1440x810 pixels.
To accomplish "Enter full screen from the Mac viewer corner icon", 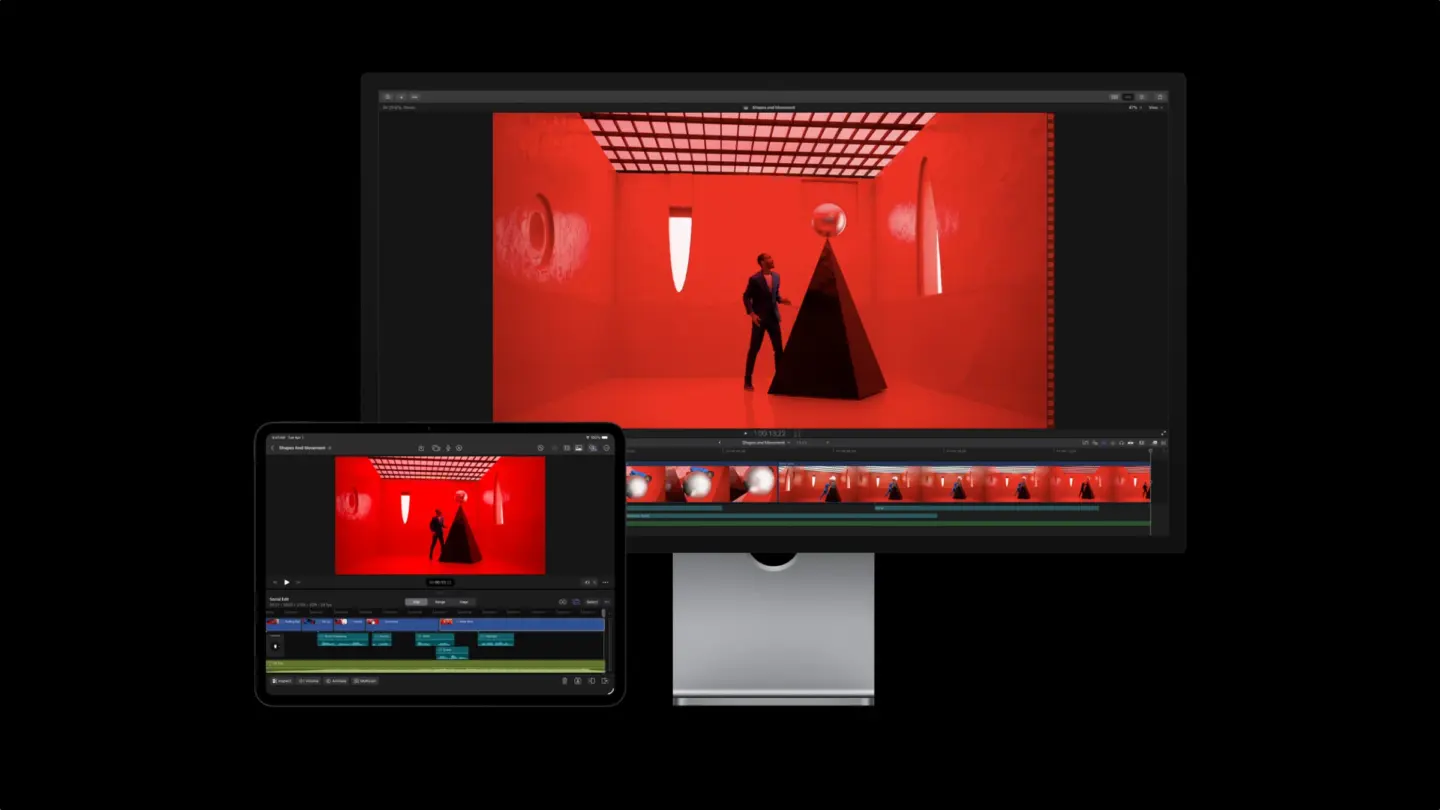I will coord(1163,433).
